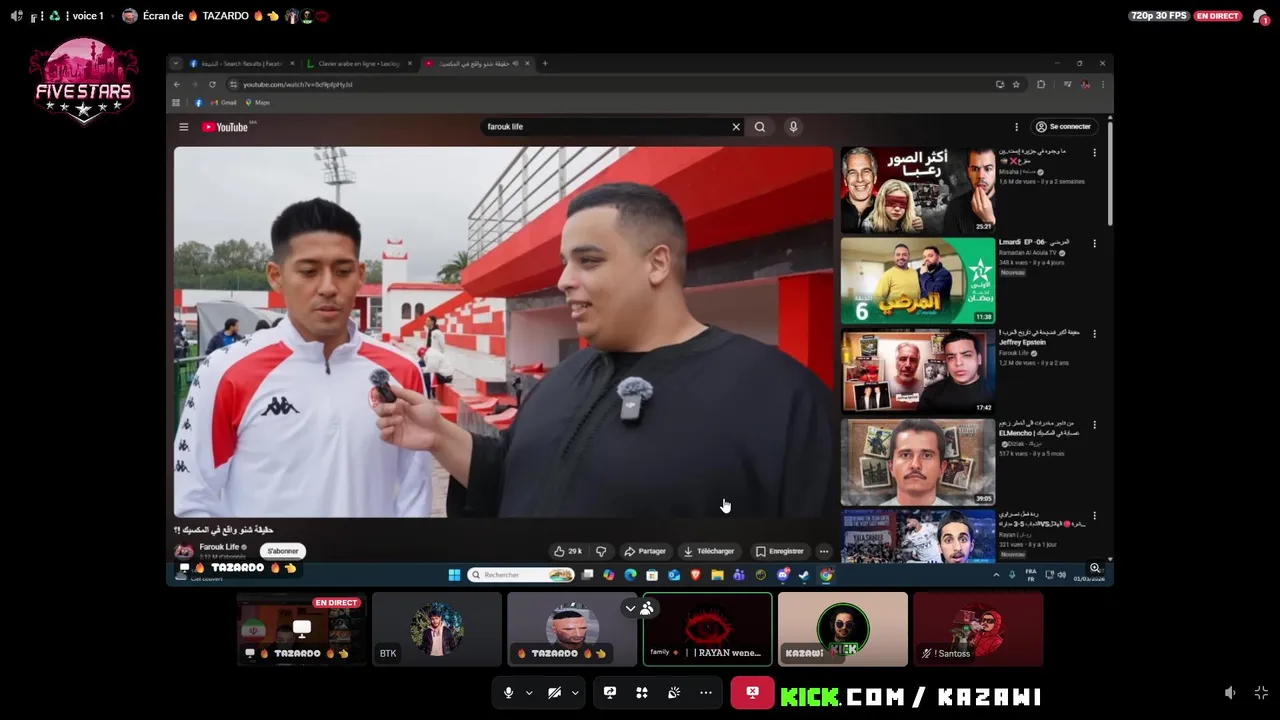
Task: Open more call options ellipsis
Action: [706, 693]
